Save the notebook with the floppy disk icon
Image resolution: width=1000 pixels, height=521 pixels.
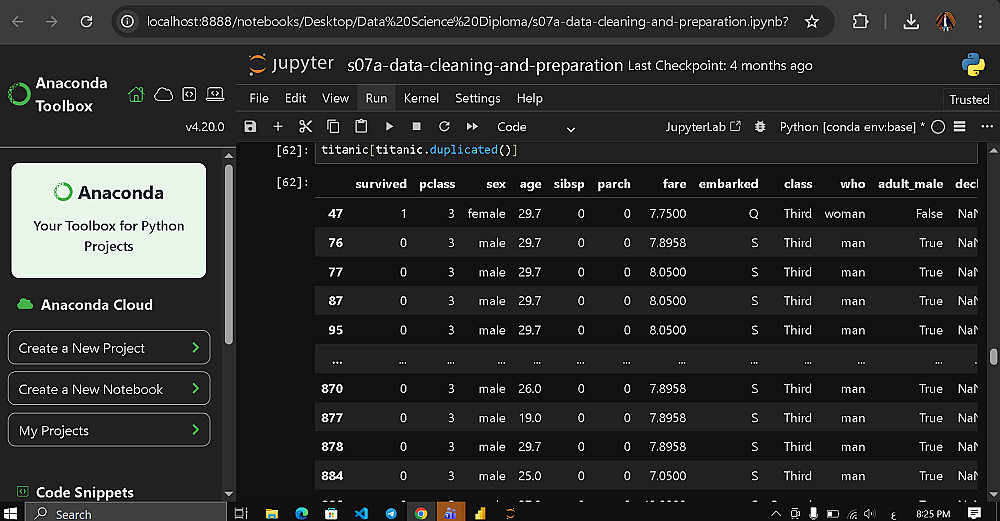(x=250, y=127)
